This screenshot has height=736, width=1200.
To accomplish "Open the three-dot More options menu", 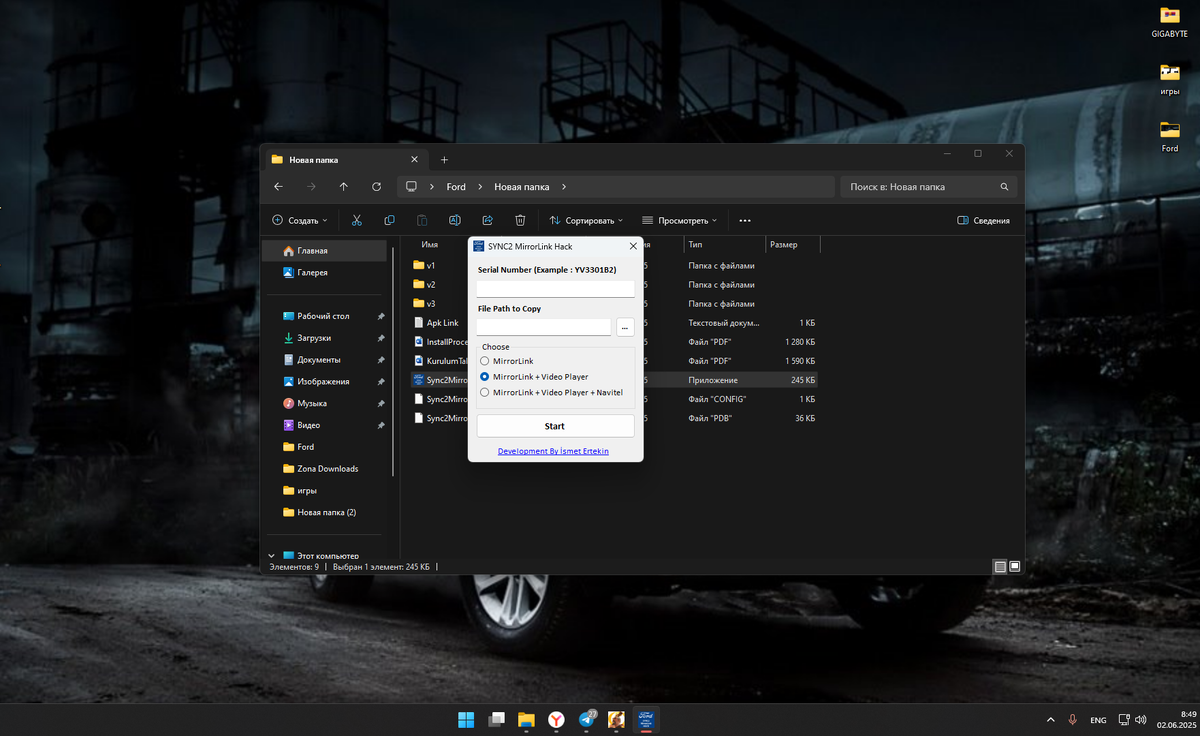I will 745,220.
